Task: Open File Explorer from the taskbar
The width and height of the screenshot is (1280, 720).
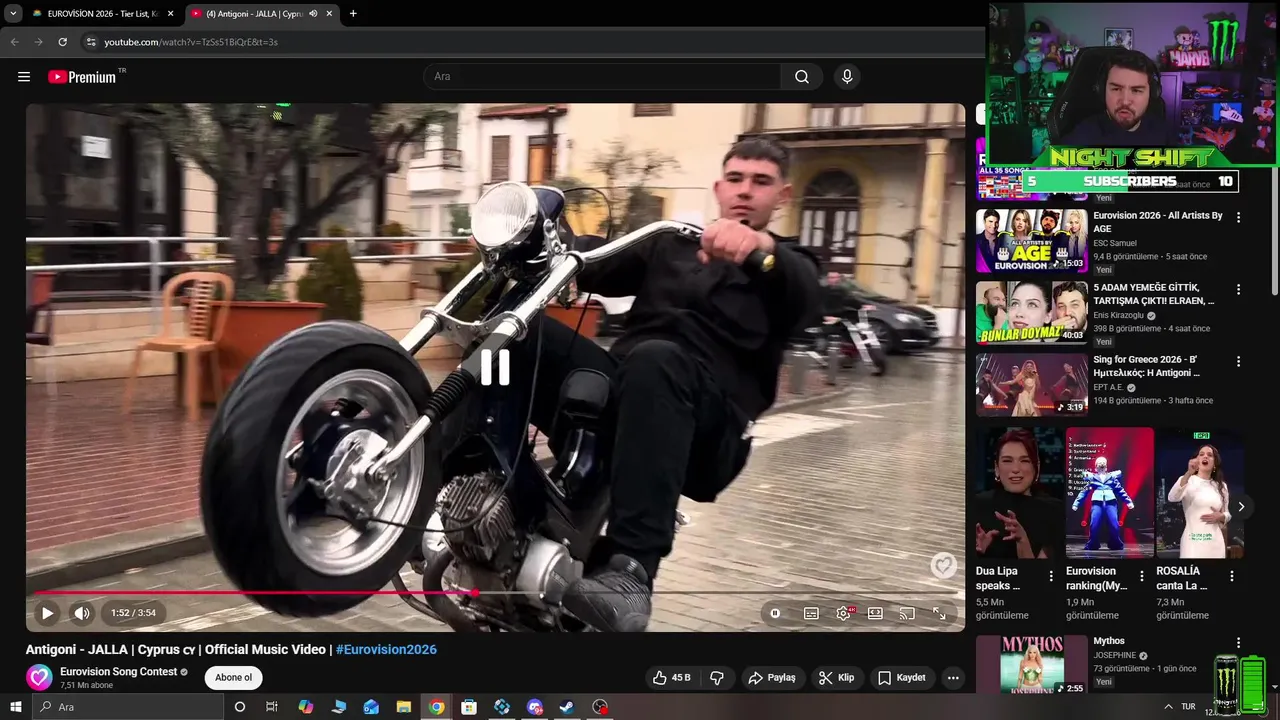Action: [x=404, y=707]
